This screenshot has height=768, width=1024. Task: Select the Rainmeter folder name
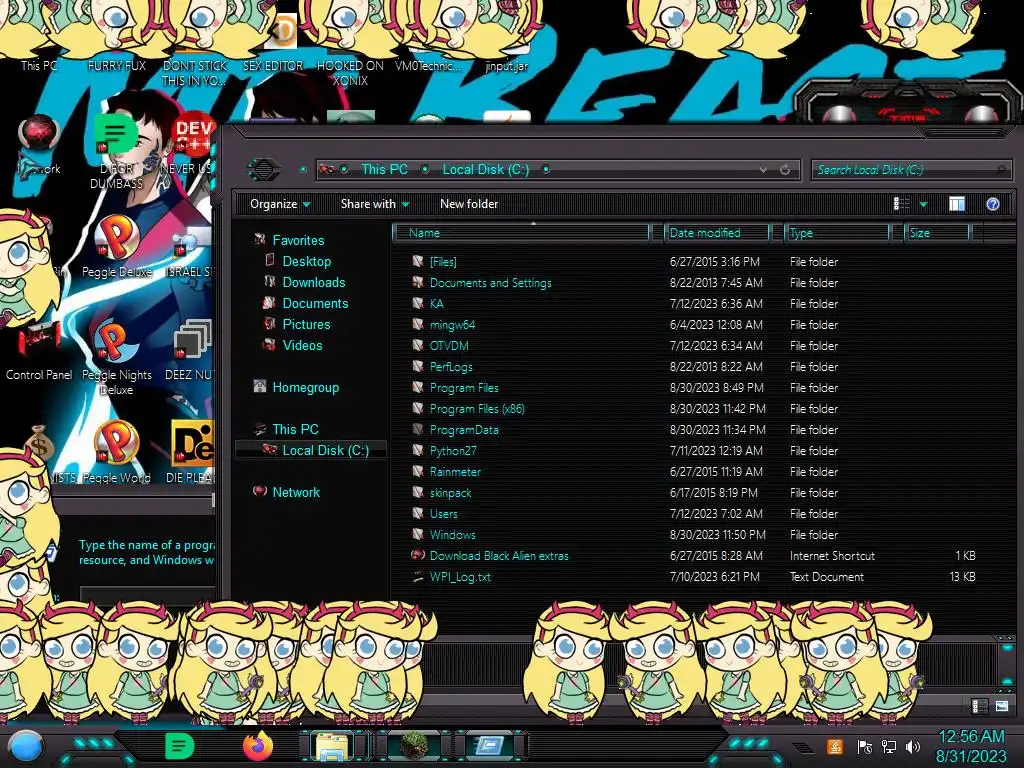[455, 471]
